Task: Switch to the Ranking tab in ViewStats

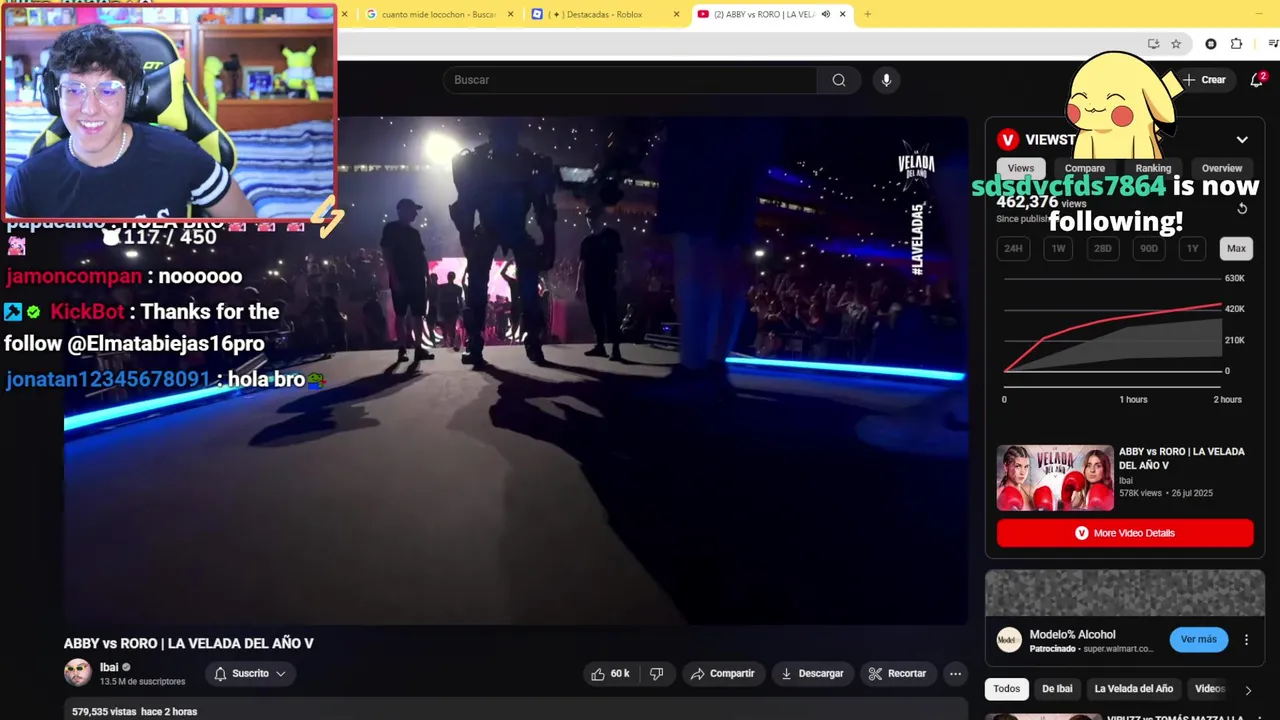Action: click(1153, 168)
